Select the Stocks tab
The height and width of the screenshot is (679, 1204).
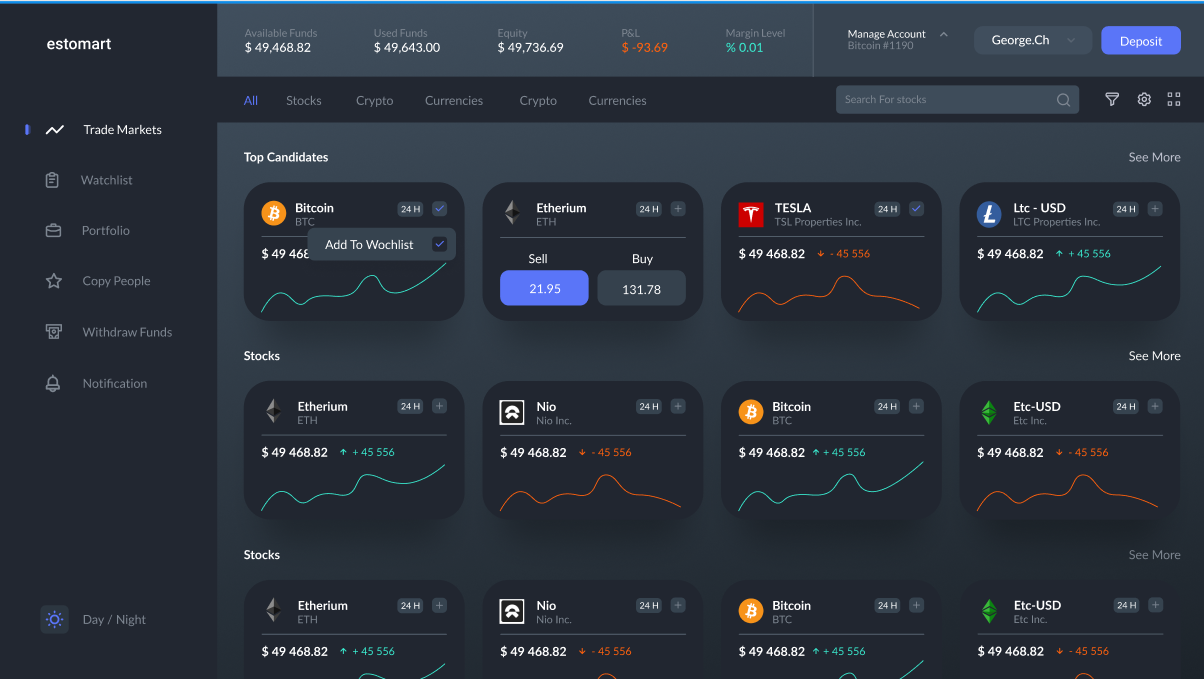(303, 100)
